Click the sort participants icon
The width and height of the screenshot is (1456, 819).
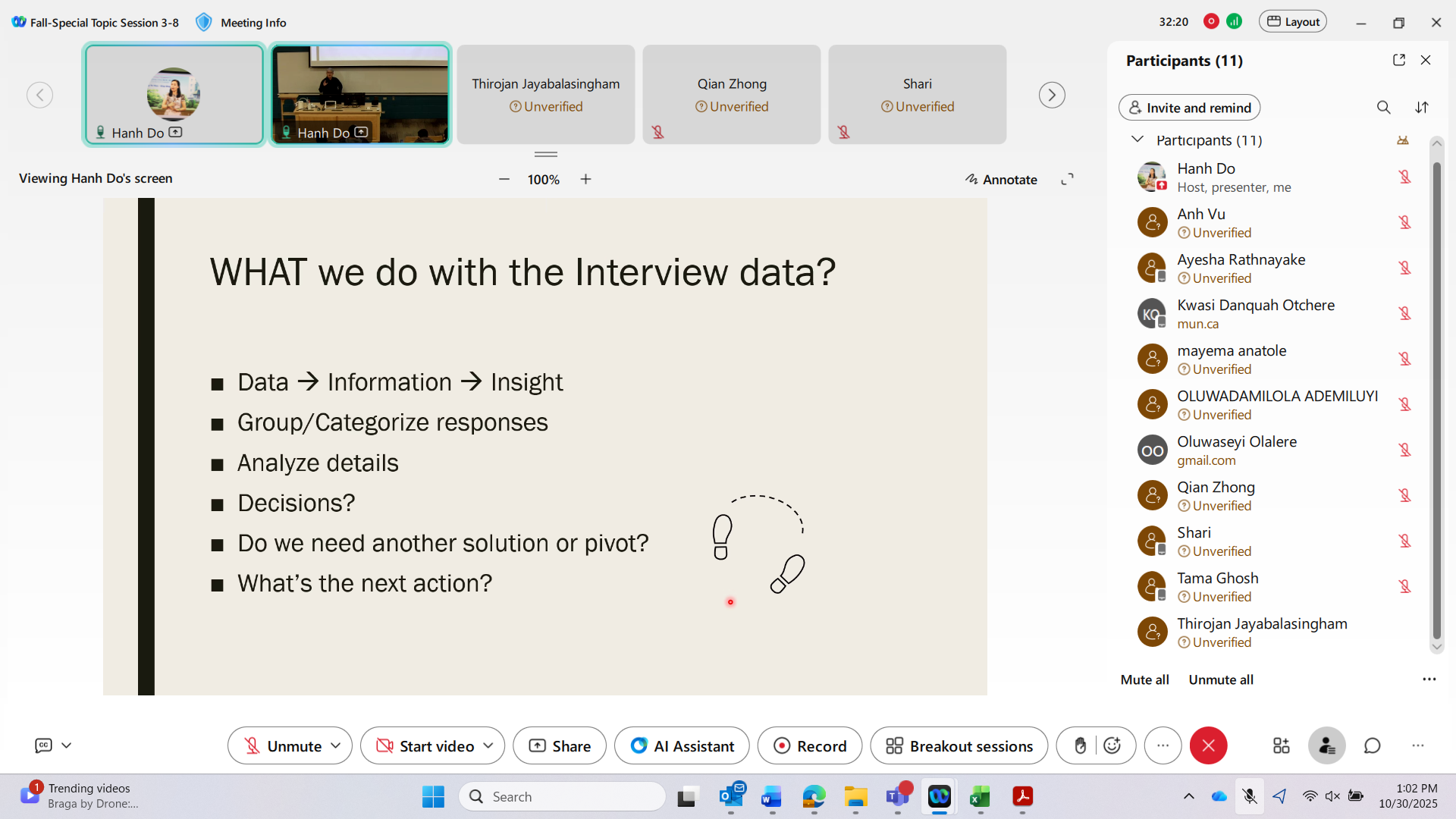(1422, 108)
